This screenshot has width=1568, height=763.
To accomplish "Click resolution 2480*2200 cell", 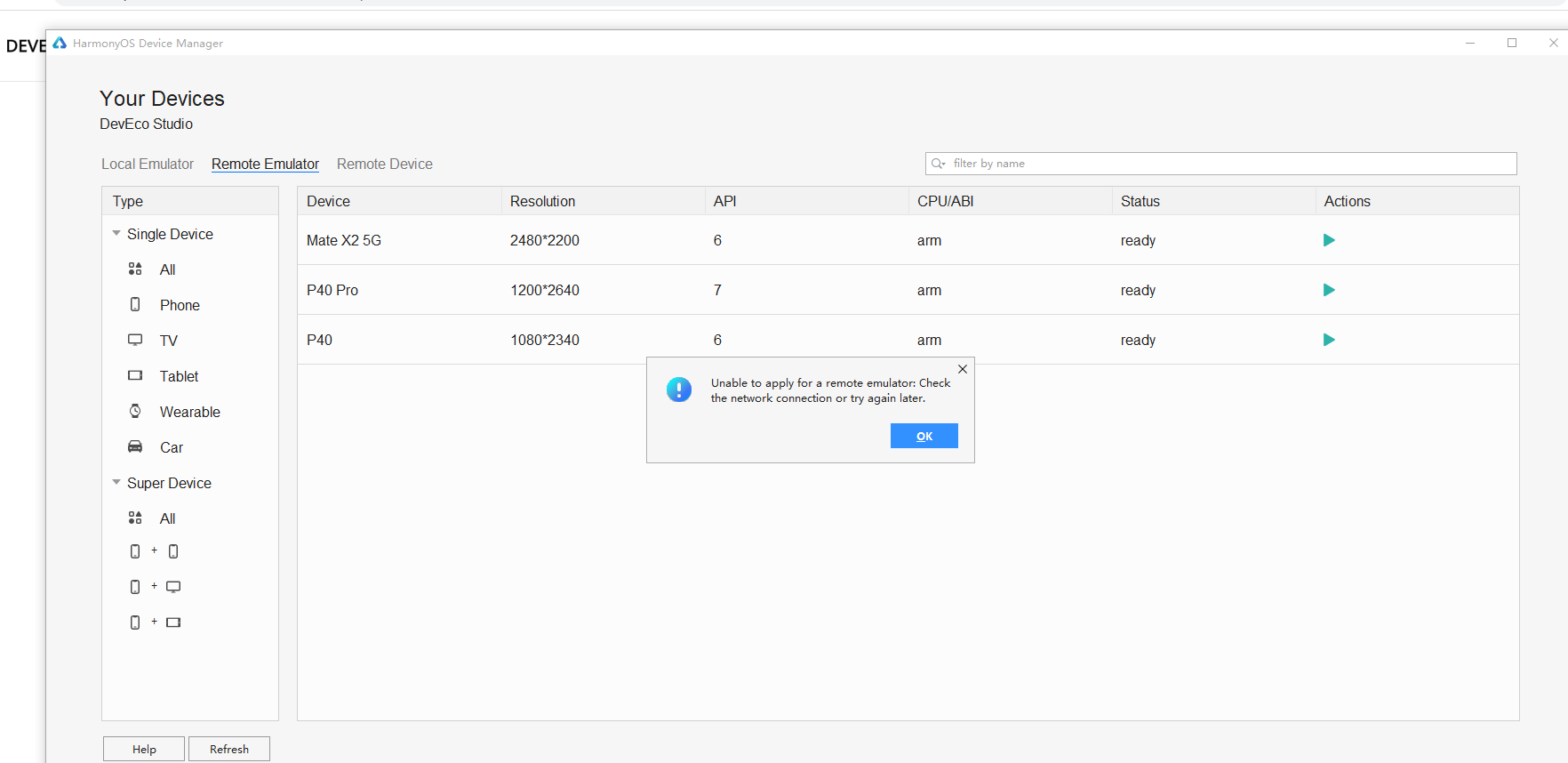I will (545, 240).
